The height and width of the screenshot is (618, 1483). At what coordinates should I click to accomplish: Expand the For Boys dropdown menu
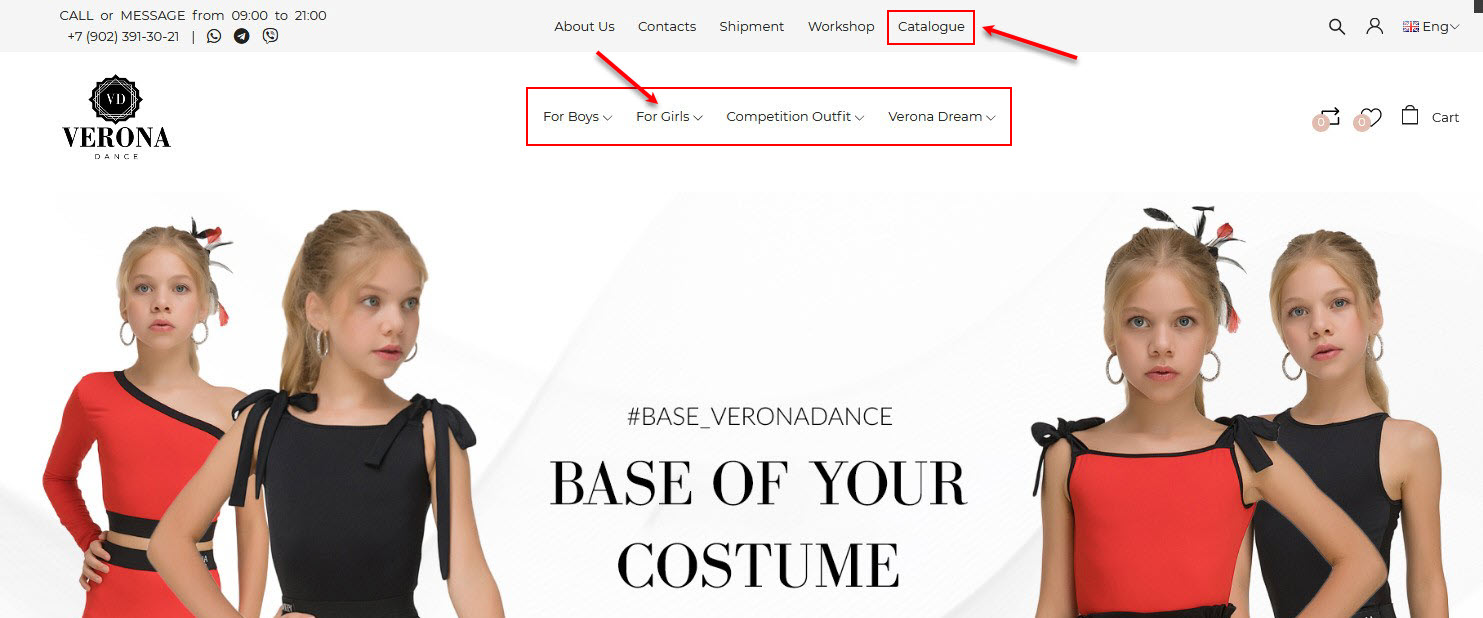pyautogui.click(x=577, y=117)
